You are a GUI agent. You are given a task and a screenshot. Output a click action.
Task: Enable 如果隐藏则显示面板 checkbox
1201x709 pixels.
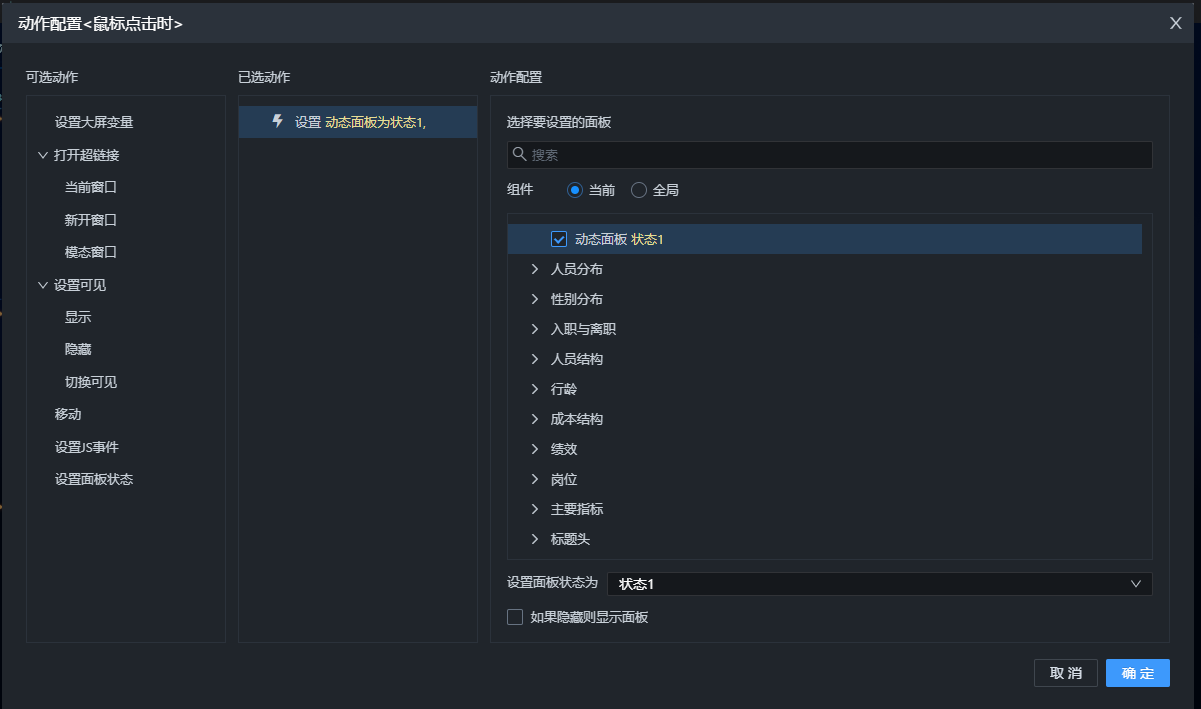point(515,617)
